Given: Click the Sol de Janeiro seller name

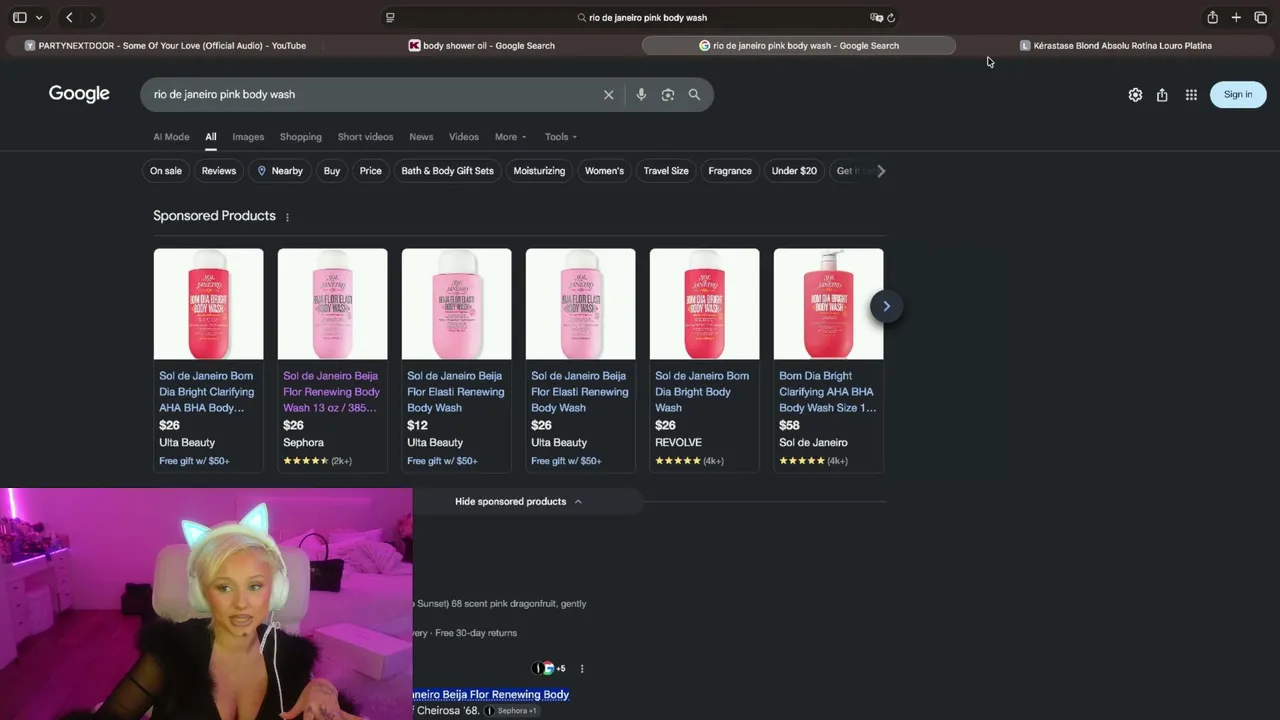Looking at the screenshot, I should tap(813, 442).
